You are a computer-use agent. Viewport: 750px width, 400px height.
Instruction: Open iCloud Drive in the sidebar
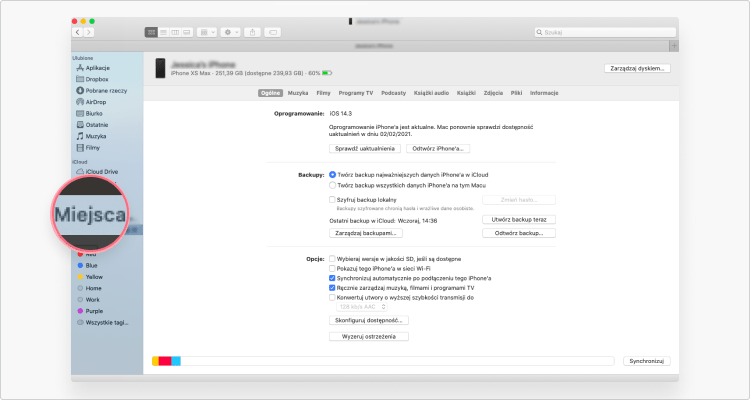[x=98, y=171]
